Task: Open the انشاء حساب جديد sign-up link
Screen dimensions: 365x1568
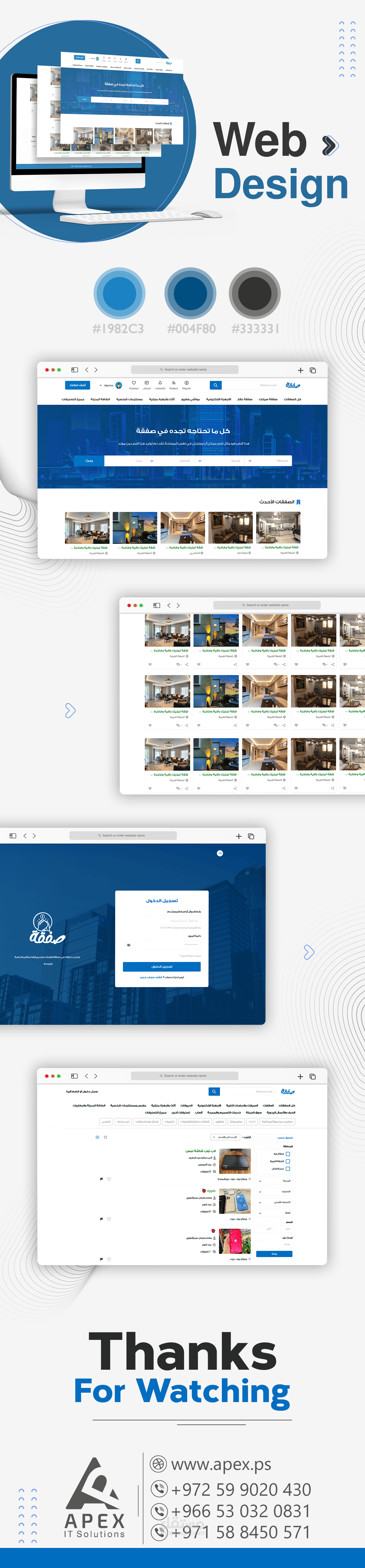Action: click(151, 978)
